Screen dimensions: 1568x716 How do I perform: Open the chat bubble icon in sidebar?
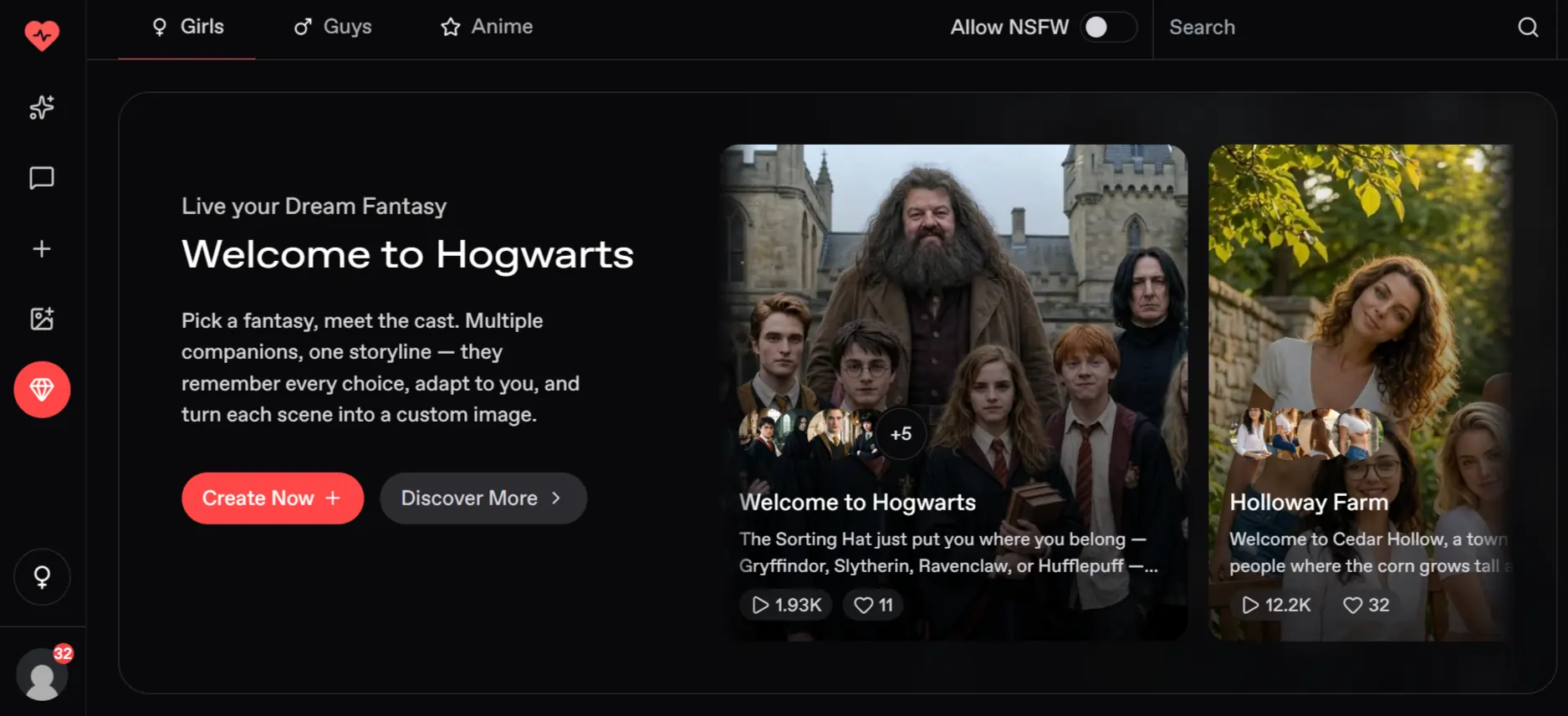pos(42,178)
